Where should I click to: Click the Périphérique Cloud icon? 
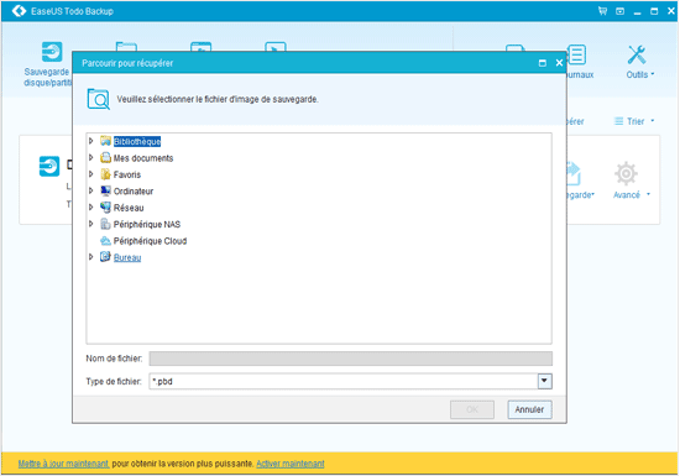click(x=105, y=241)
